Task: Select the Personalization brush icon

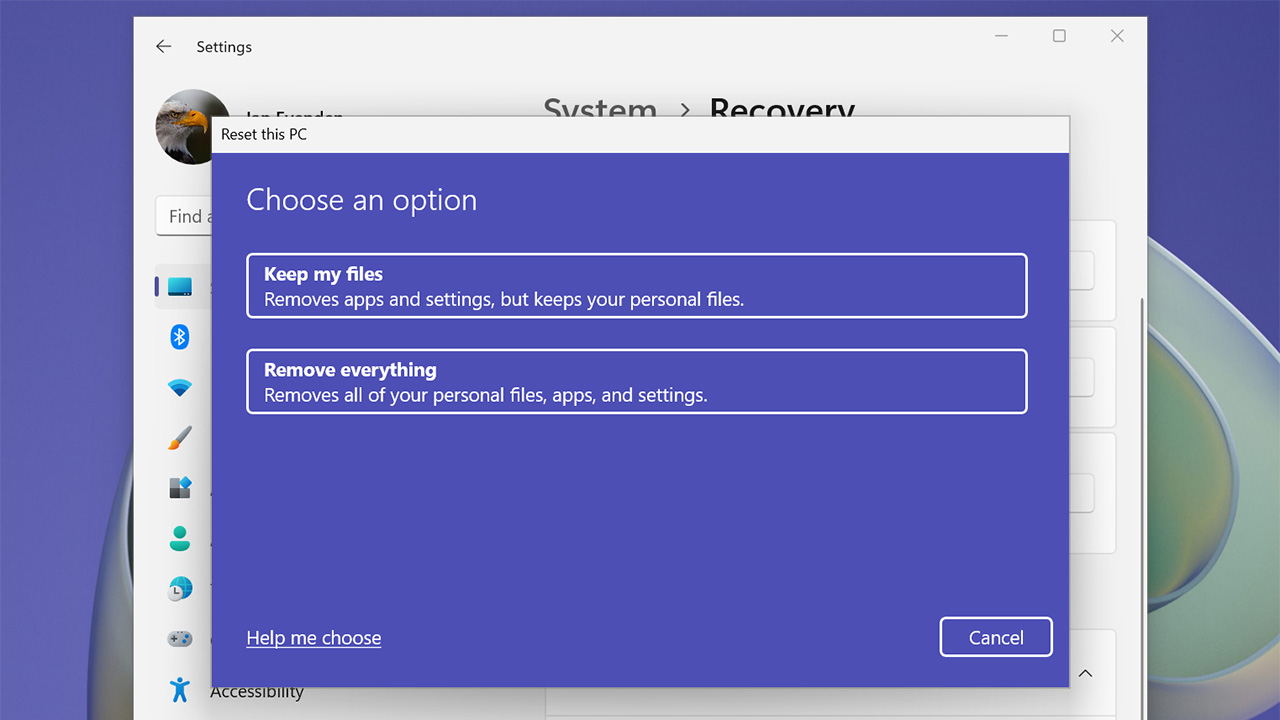Action: click(x=181, y=438)
